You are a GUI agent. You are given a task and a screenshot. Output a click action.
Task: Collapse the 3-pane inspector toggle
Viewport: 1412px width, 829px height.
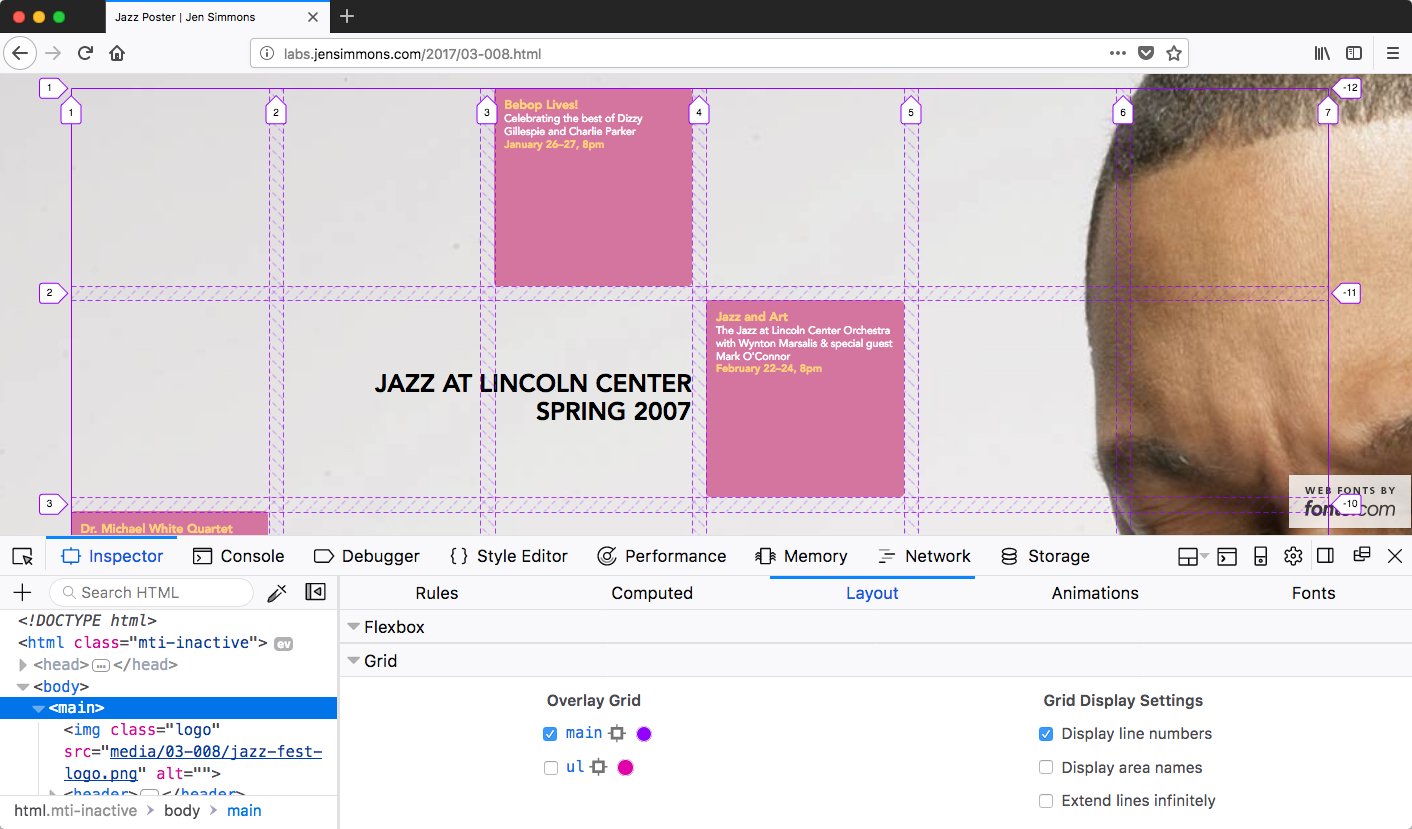click(315, 592)
